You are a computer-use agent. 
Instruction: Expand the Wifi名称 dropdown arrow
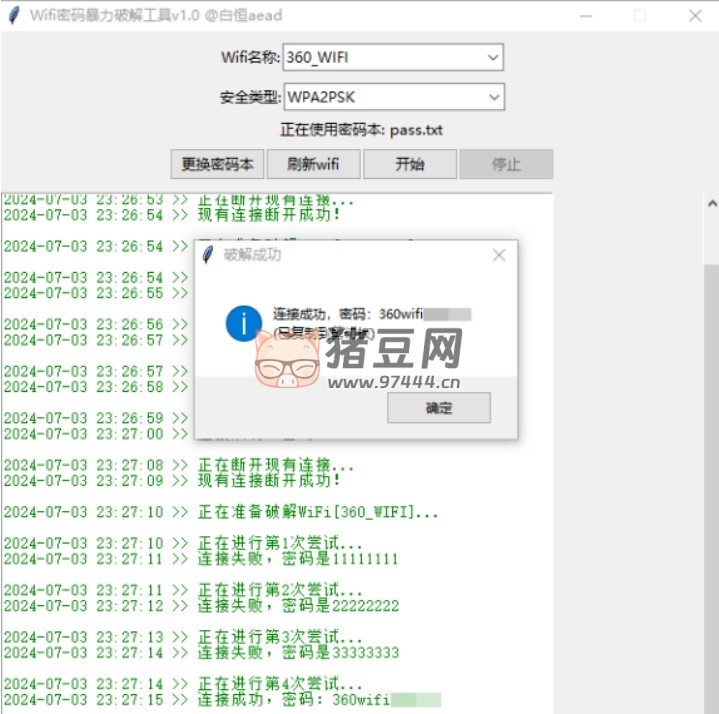click(492, 58)
